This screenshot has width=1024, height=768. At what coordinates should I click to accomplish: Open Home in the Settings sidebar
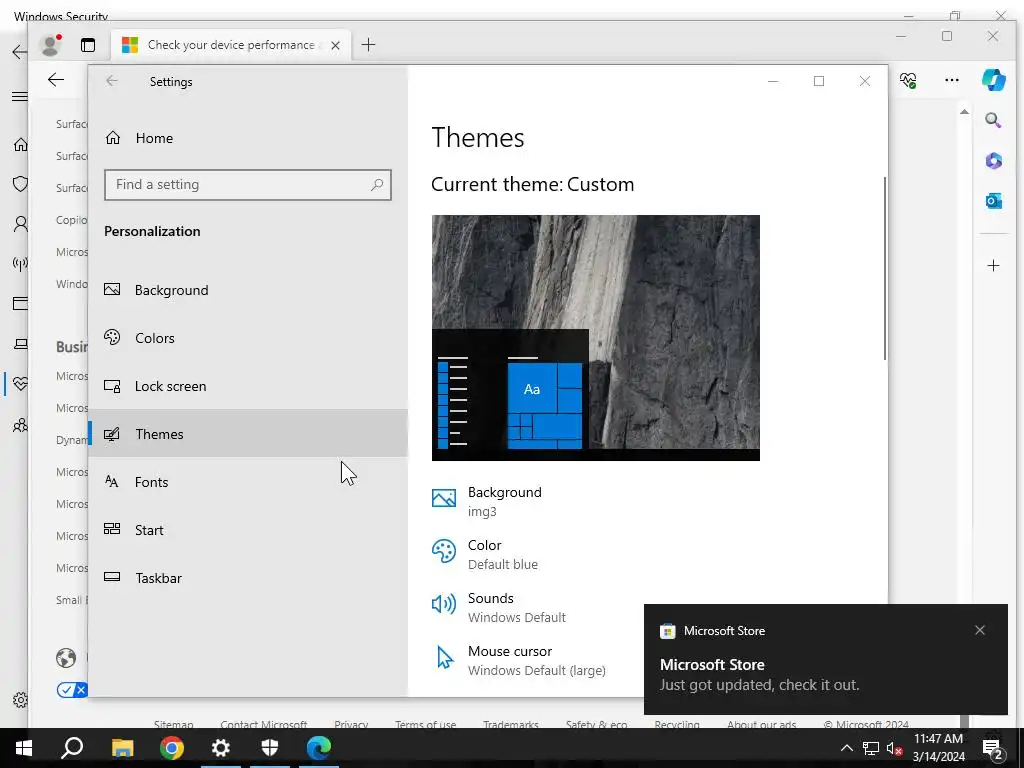[248, 138]
